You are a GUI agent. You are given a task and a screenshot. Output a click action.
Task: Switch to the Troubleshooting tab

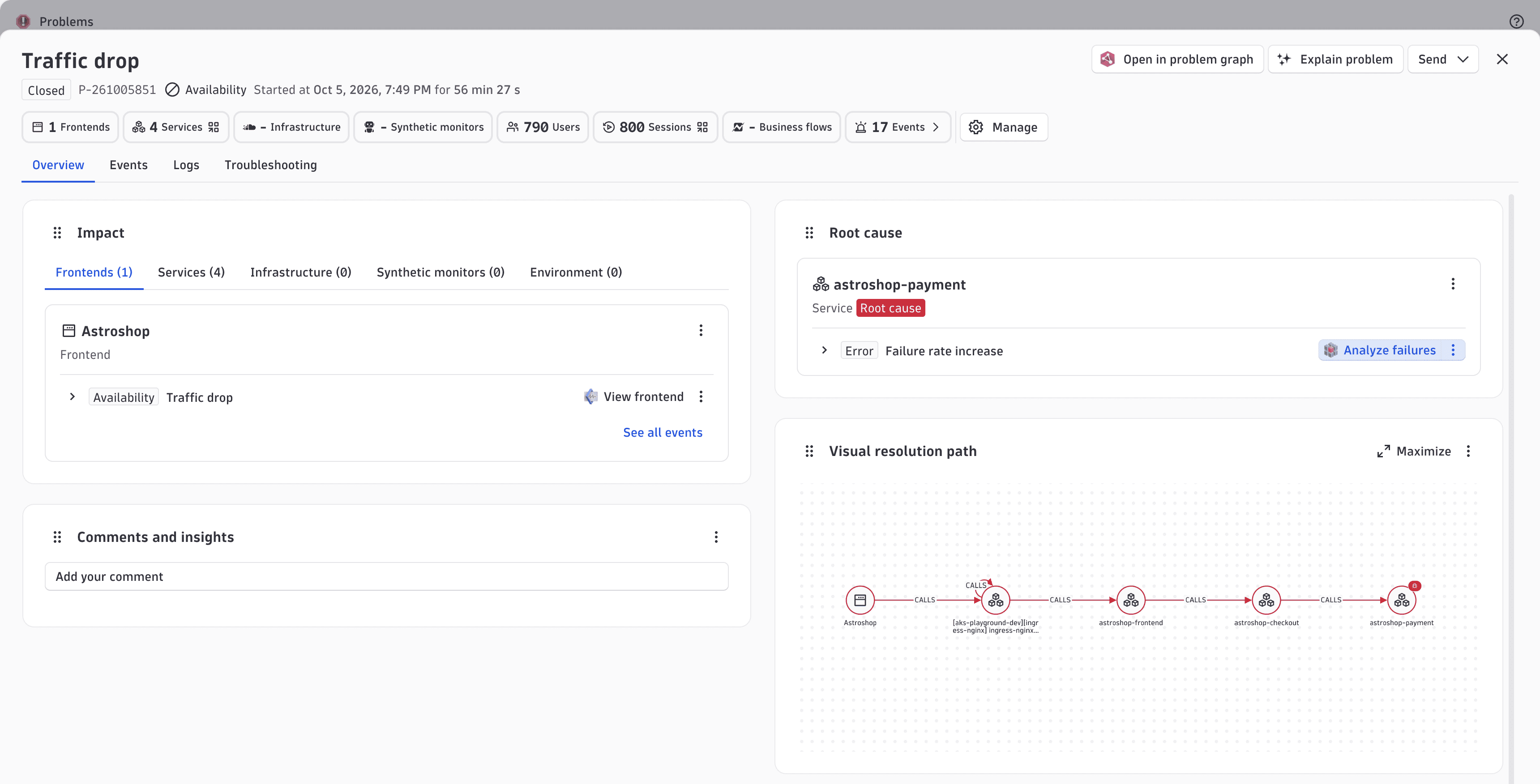click(x=271, y=165)
